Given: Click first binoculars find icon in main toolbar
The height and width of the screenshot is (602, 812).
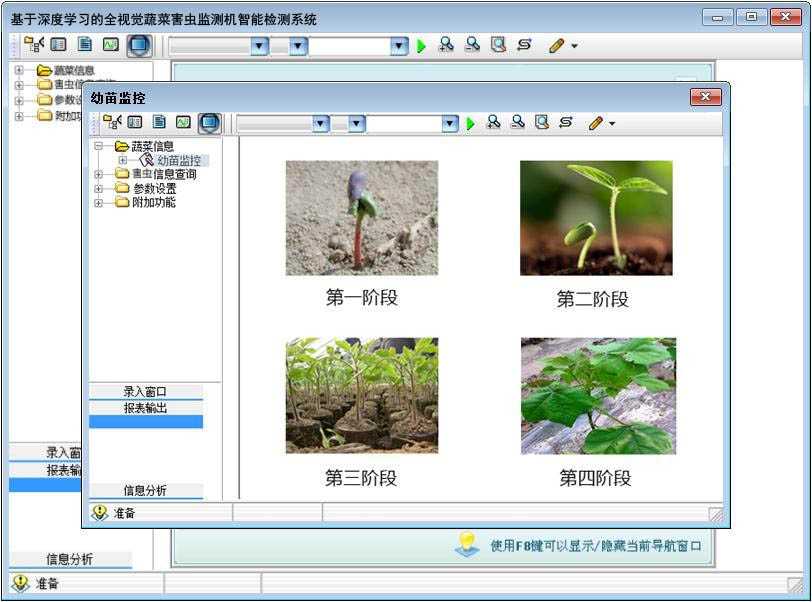Looking at the screenshot, I should coord(446,45).
